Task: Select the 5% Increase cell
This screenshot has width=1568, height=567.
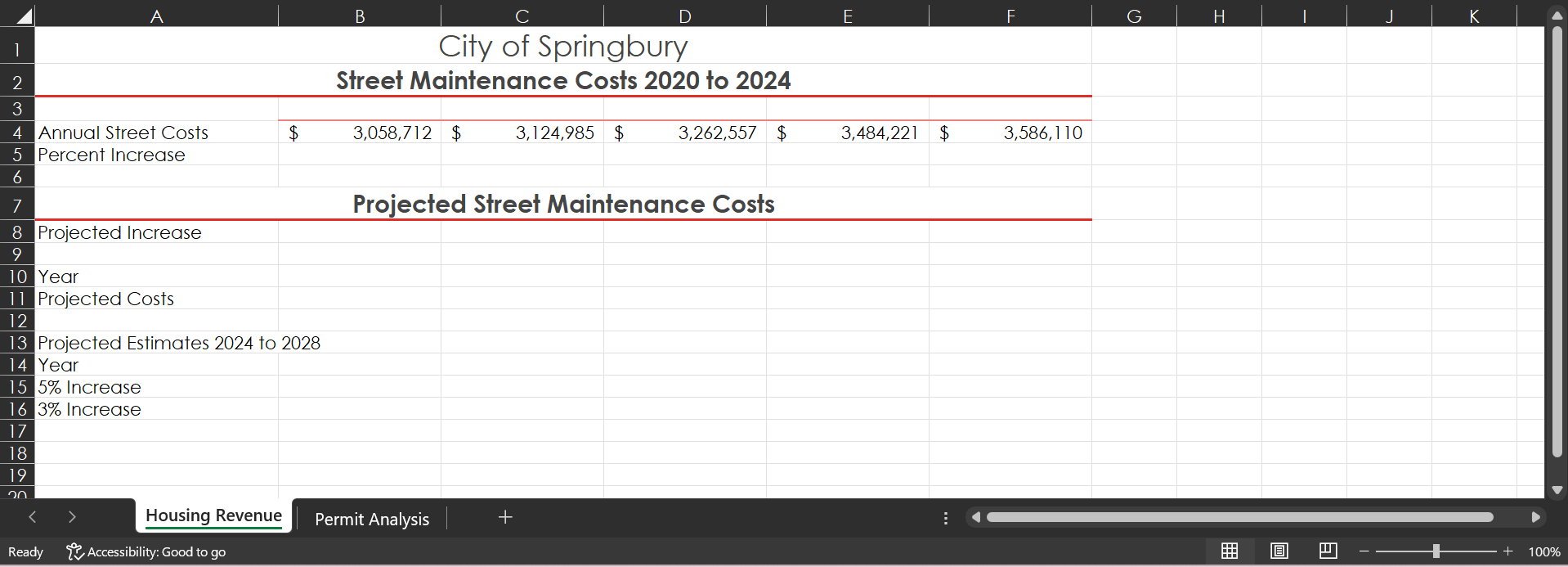Action: coord(156,387)
